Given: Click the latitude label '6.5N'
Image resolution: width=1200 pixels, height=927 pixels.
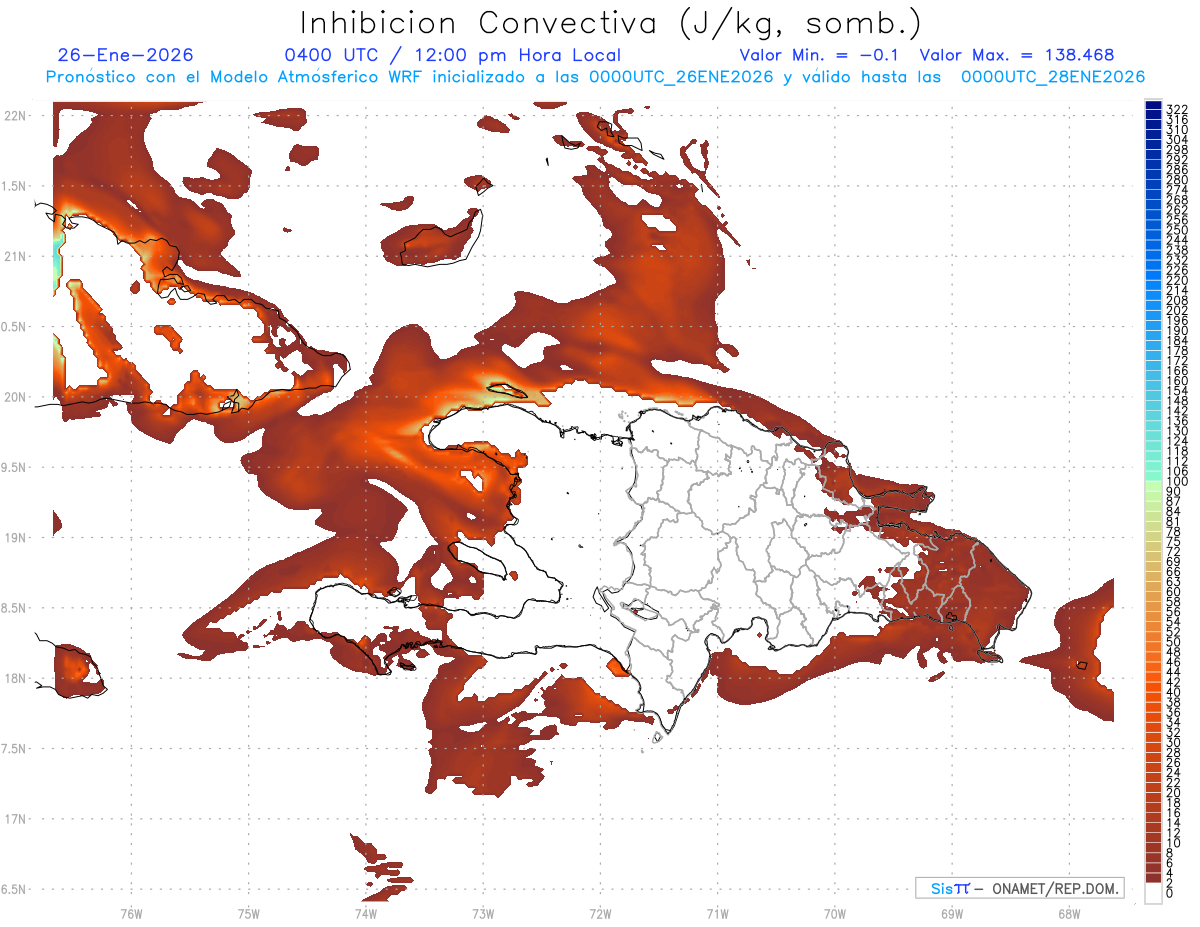Looking at the screenshot, I should [x=14, y=889].
